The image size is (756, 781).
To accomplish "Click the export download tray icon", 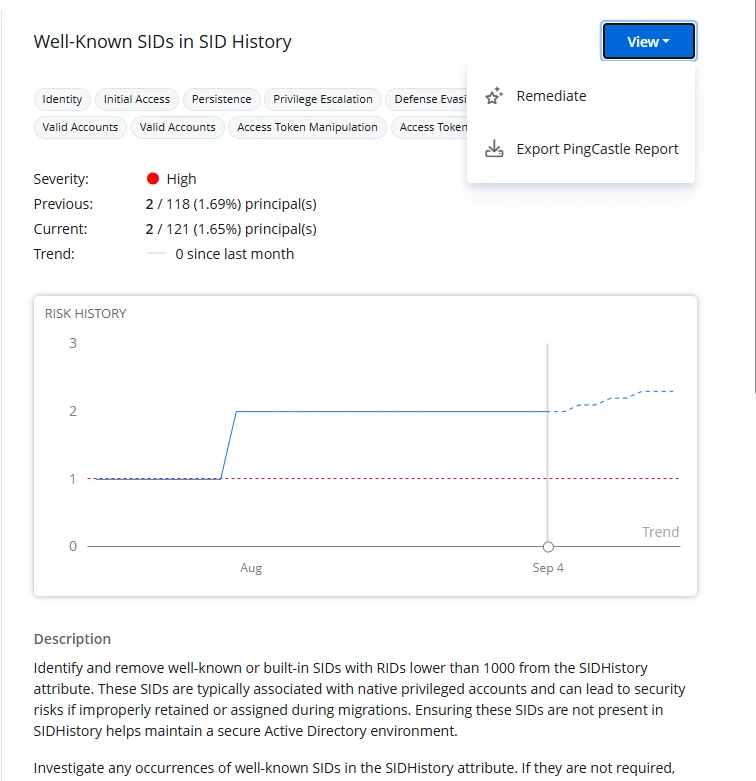I will point(493,149).
